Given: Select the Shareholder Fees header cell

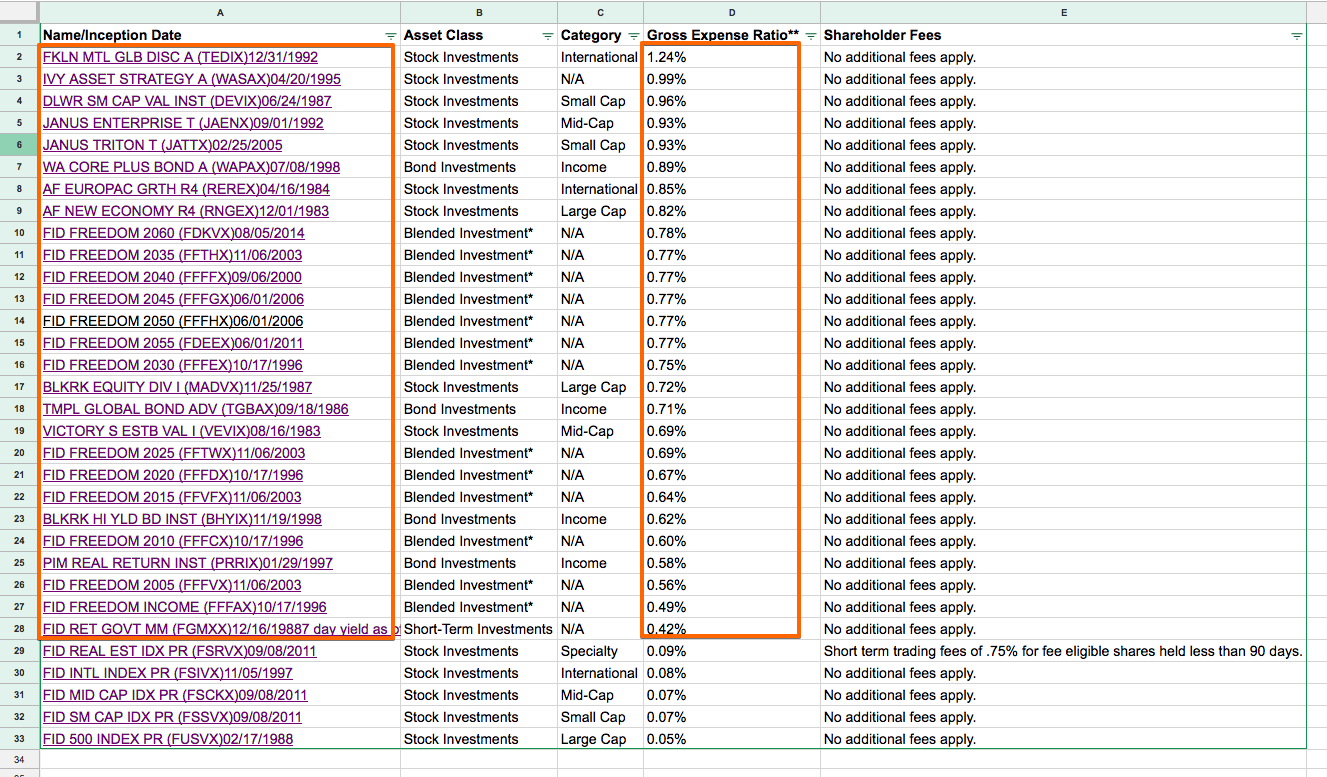Looking at the screenshot, I should tap(1064, 35).
